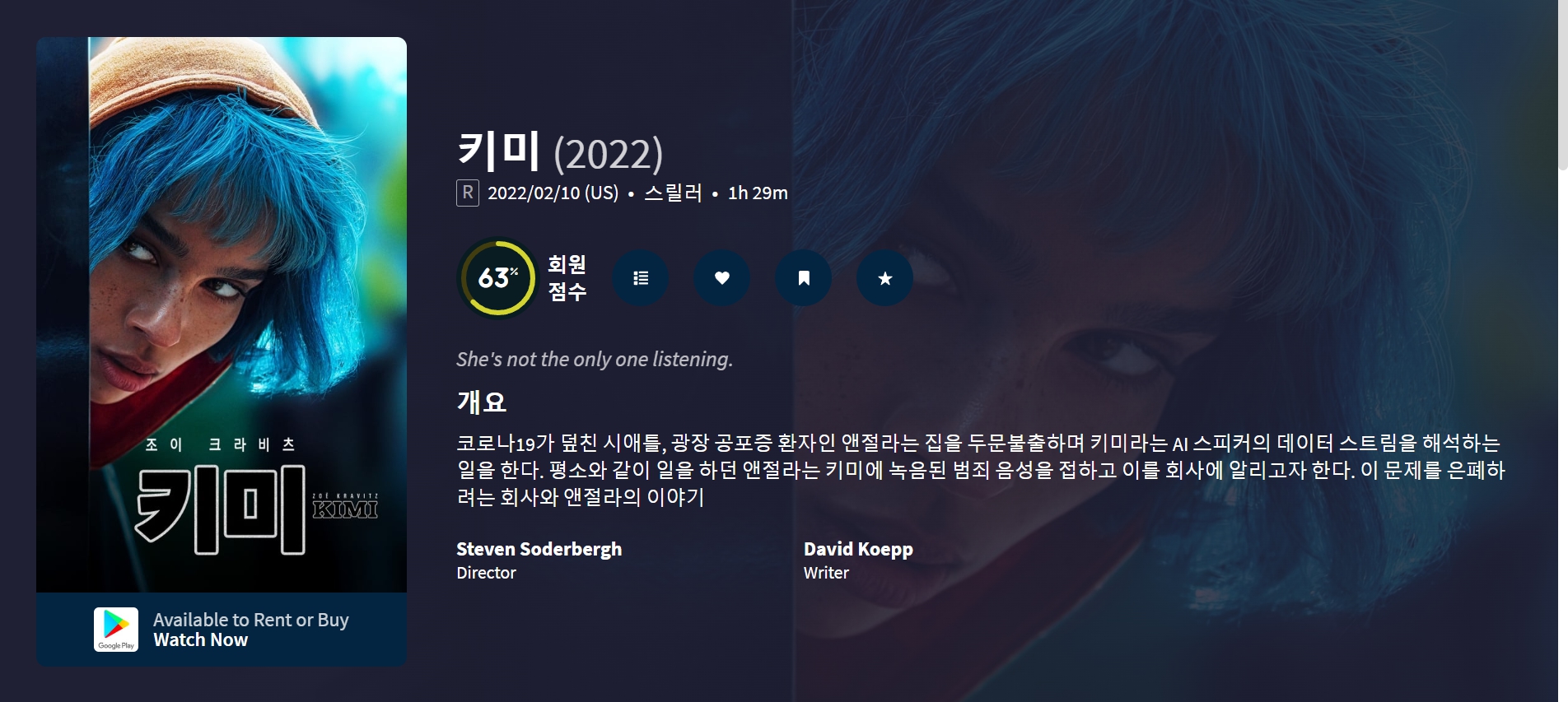
Task: Mark movie as favorite with heart icon
Action: tap(721, 278)
